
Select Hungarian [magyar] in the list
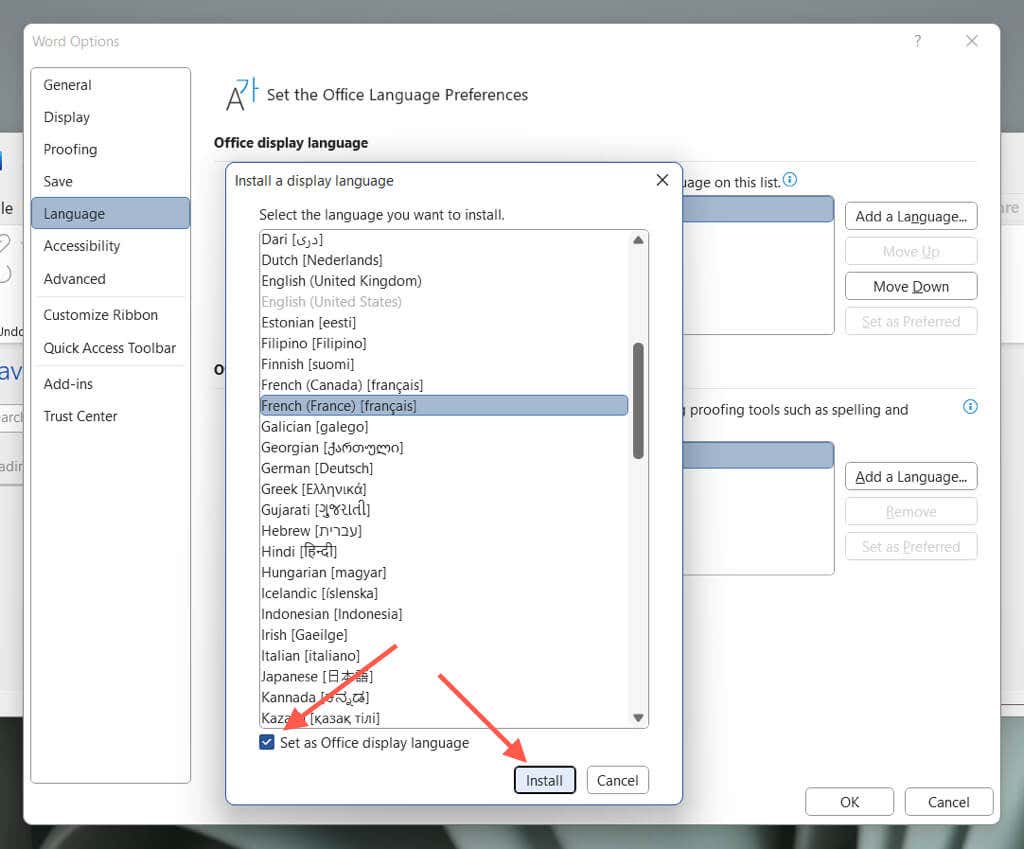pyautogui.click(x=444, y=573)
